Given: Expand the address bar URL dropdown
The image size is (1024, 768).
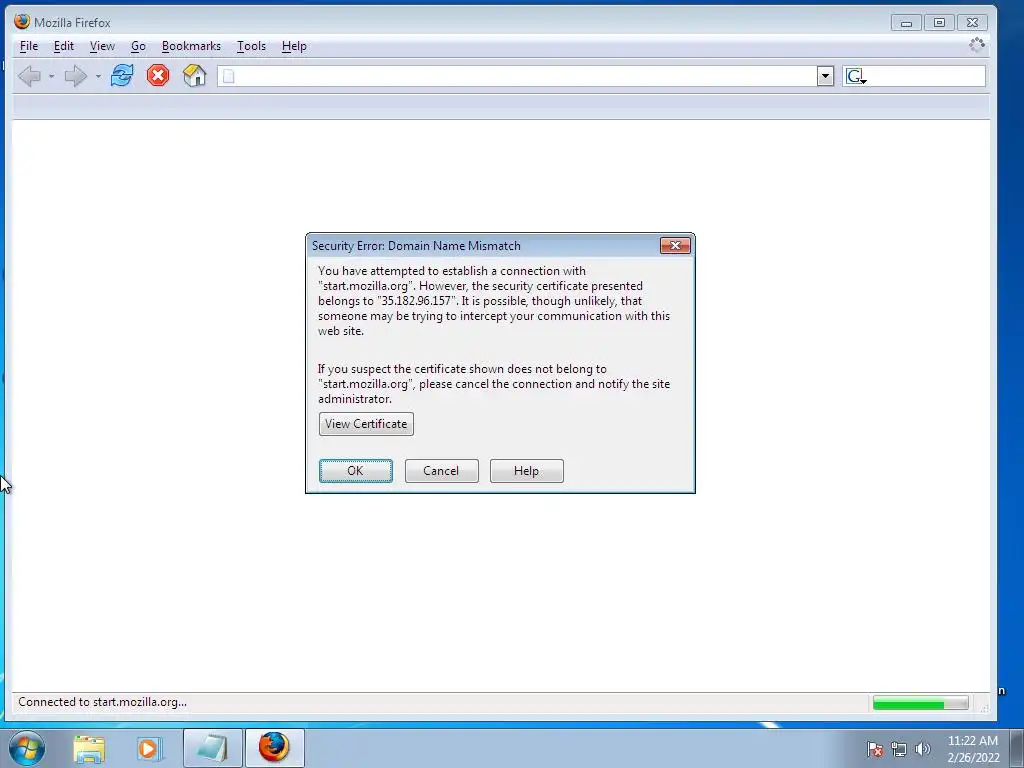Looking at the screenshot, I should pyautogui.click(x=825, y=76).
